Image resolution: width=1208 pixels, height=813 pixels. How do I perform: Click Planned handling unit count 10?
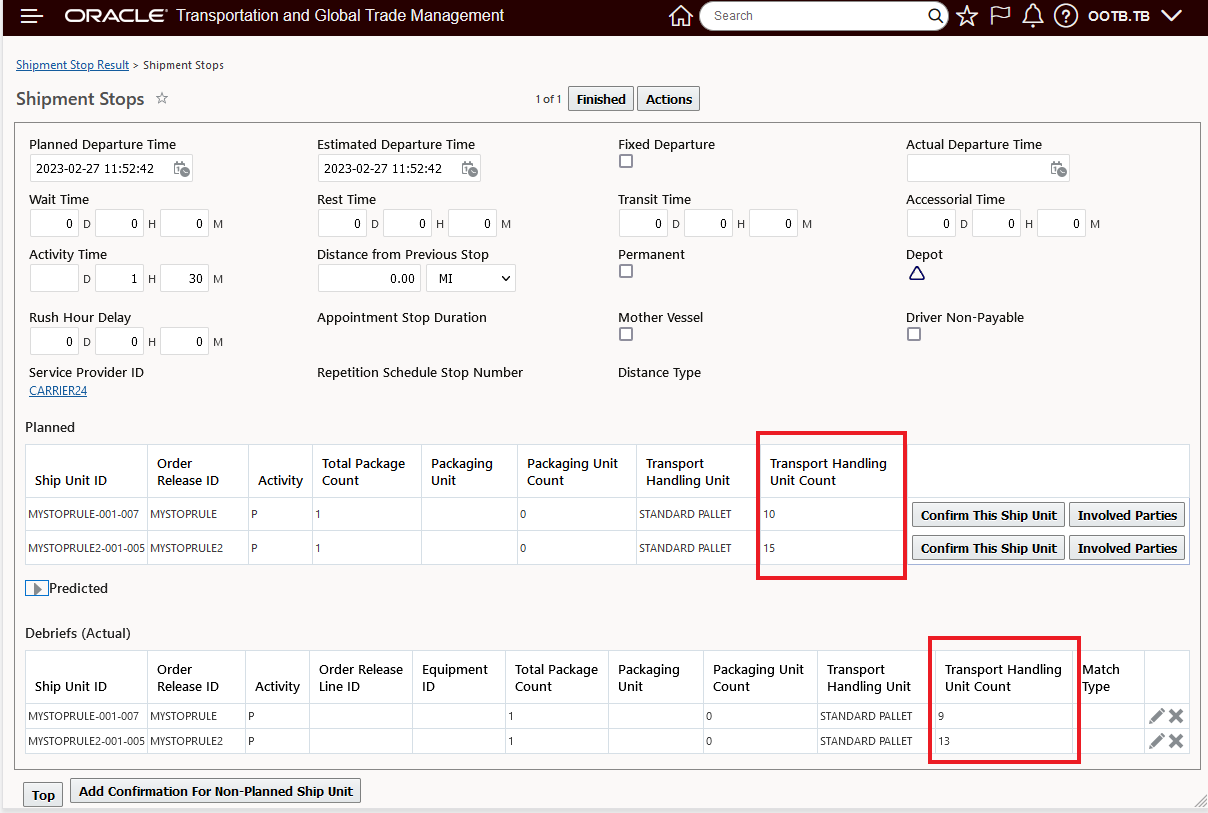769,514
